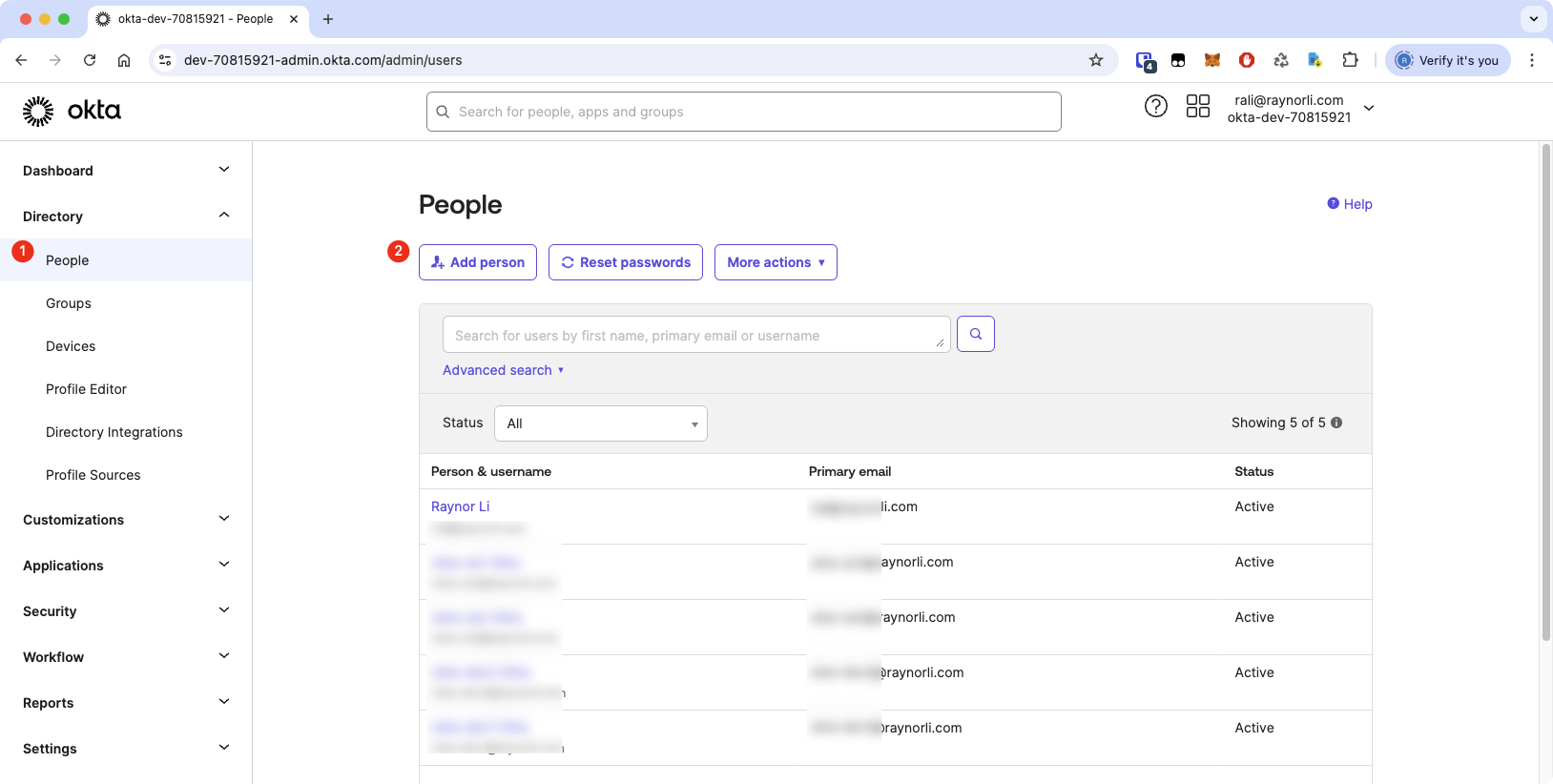The width and height of the screenshot is (1553, 784).
Task: Click the black mask extension icon
Action: [x=1178, y=60]
